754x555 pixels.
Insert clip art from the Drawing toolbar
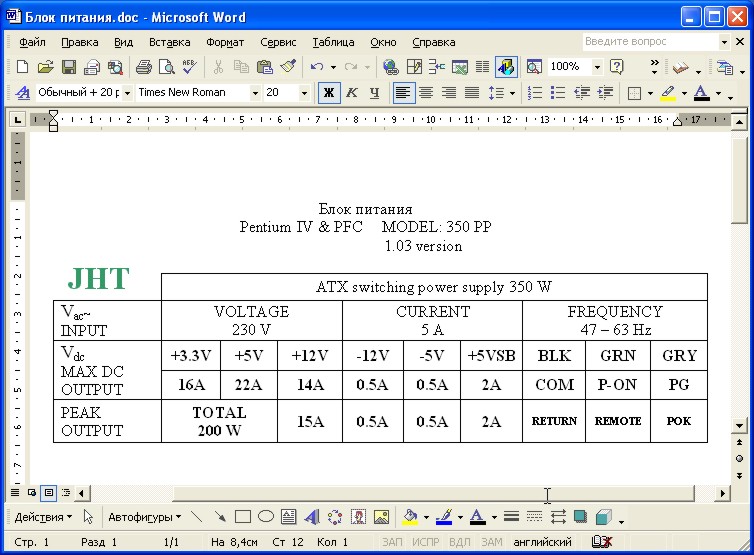[x=358, y=517]
